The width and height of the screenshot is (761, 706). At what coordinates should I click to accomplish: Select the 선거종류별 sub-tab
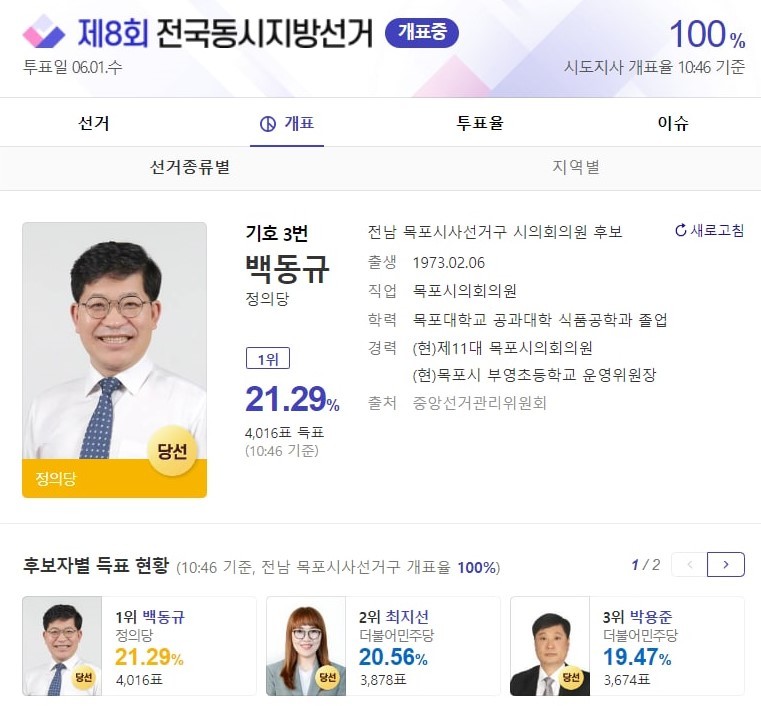coord(190,168)
